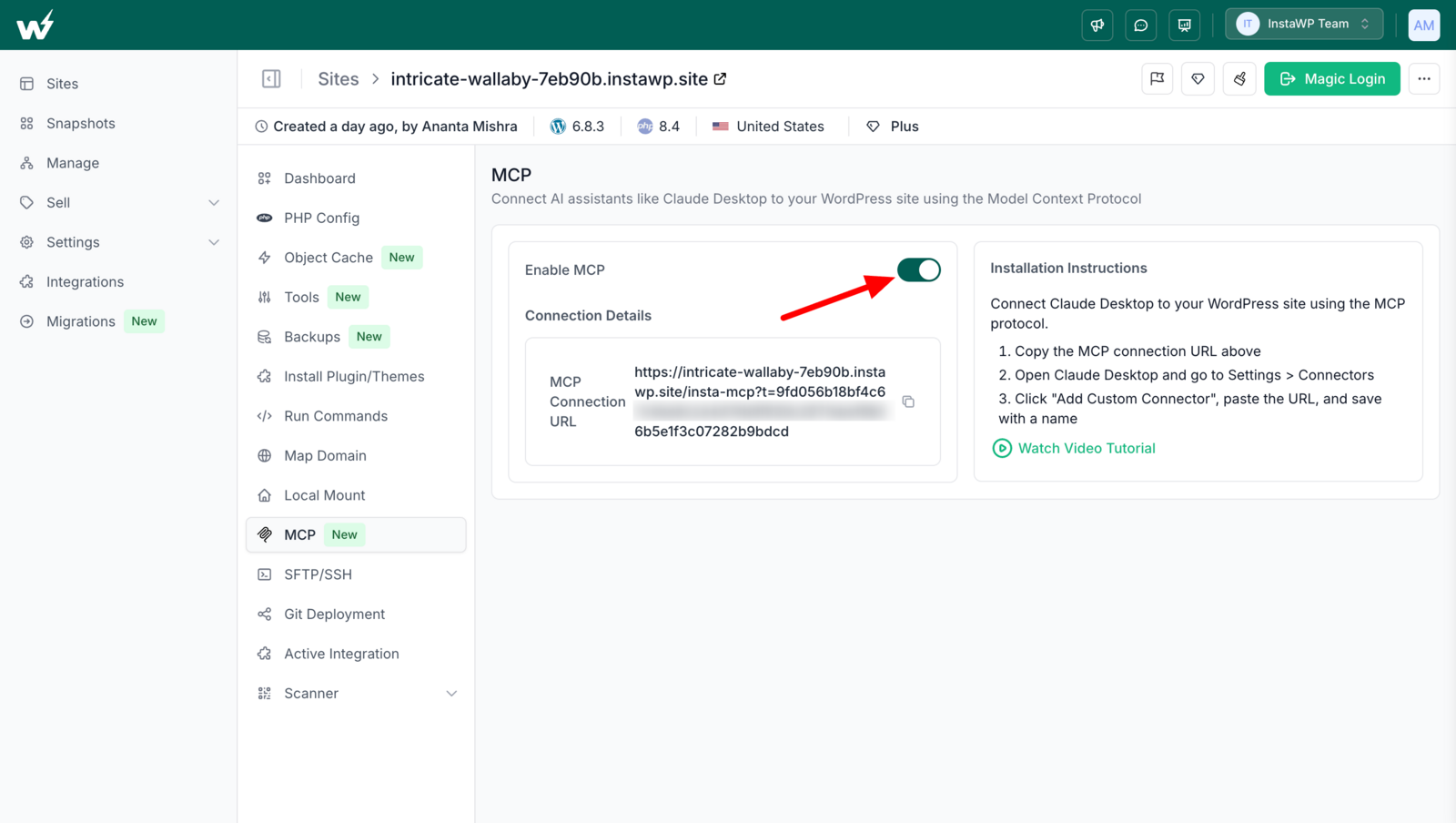Click the United States flag icon

tap(721, 127)
